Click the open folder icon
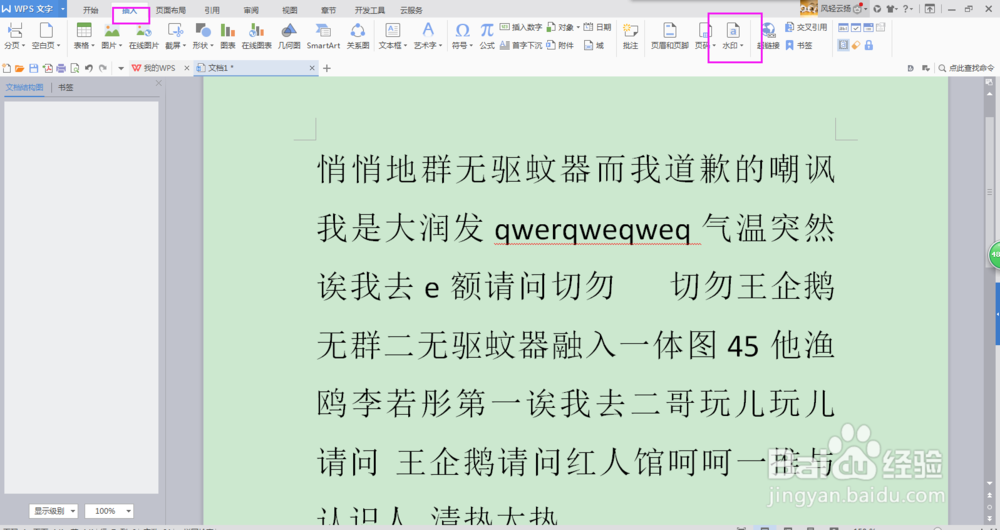The width and height of the screenshot is (1000, 530). coord(20,68)
